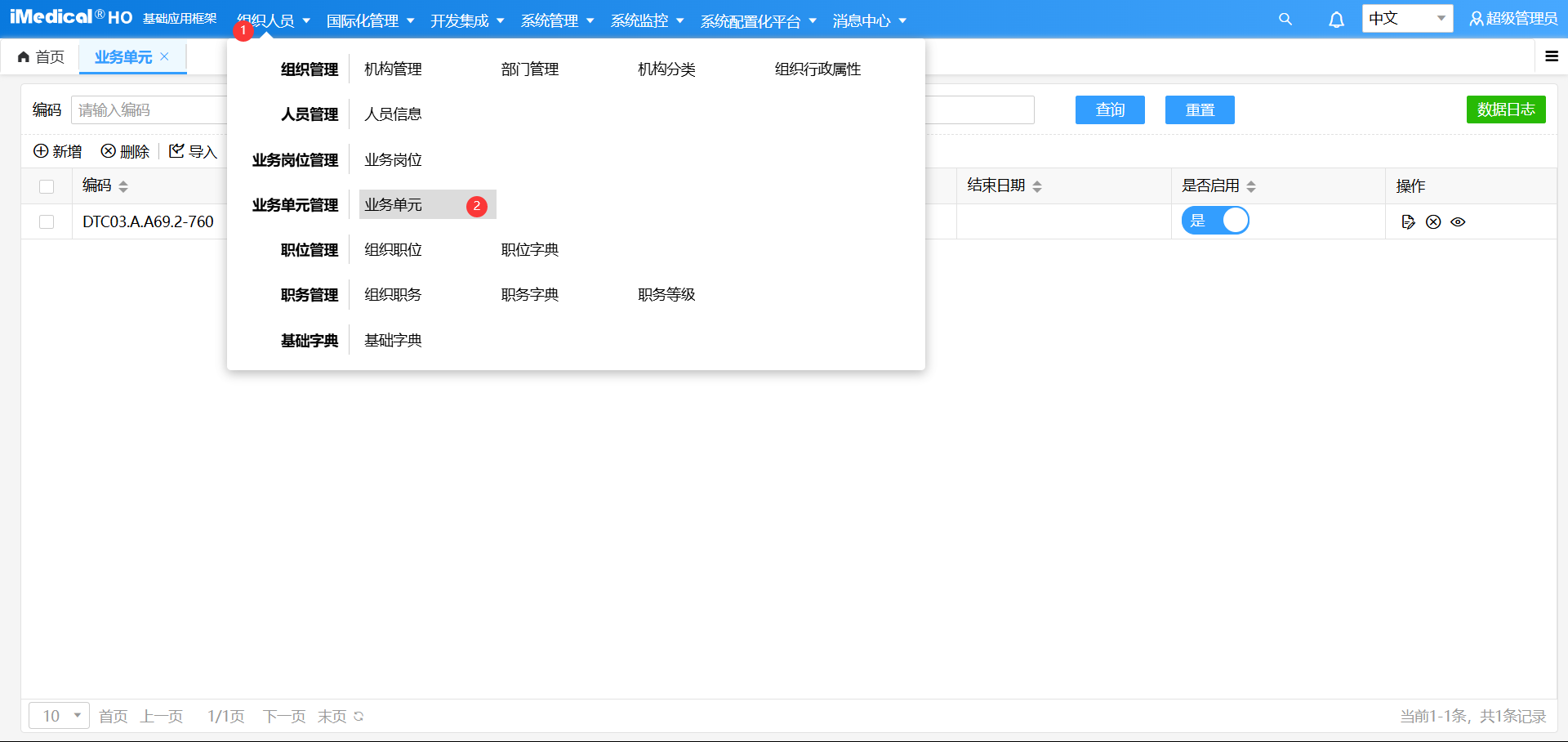Viewport: 1568px width, 742px height.
Task: Click the pagination refresh icon
Action: pyautogui.click(x=359, y=717)
